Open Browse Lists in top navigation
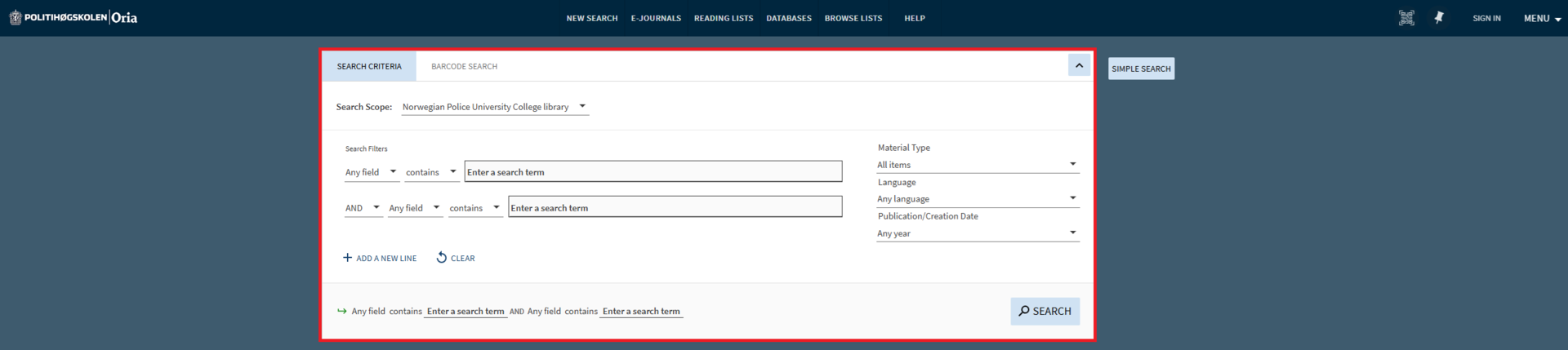Viewport: 1568px width, 350px height. 853,18
